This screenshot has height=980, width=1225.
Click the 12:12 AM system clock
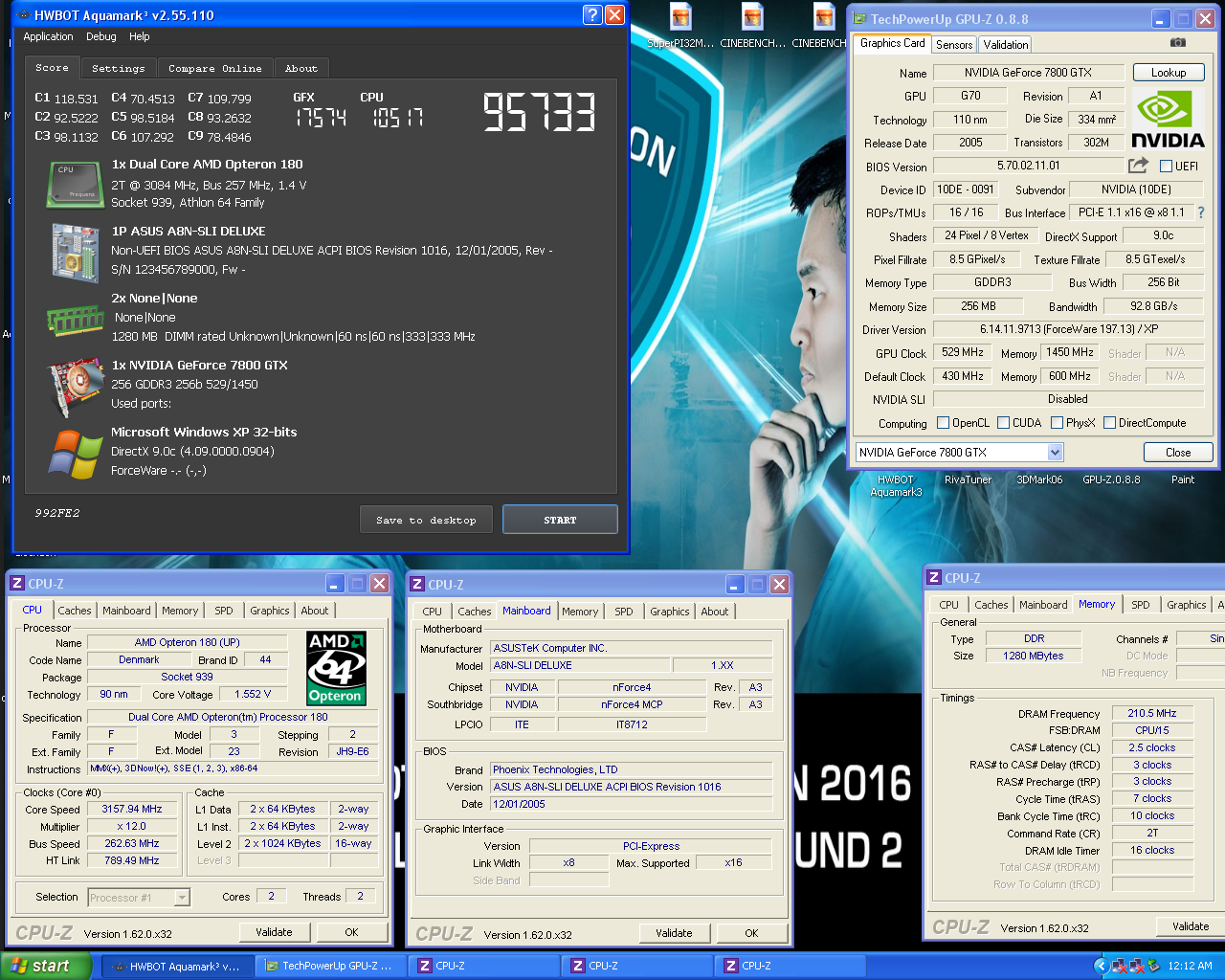1190,967
